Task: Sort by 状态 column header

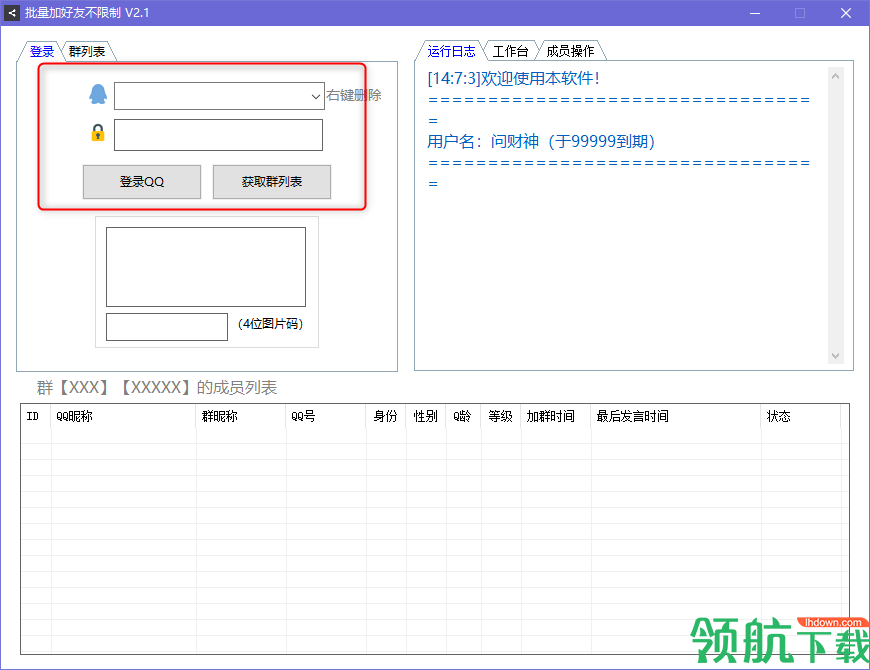Action: point(801,417)
